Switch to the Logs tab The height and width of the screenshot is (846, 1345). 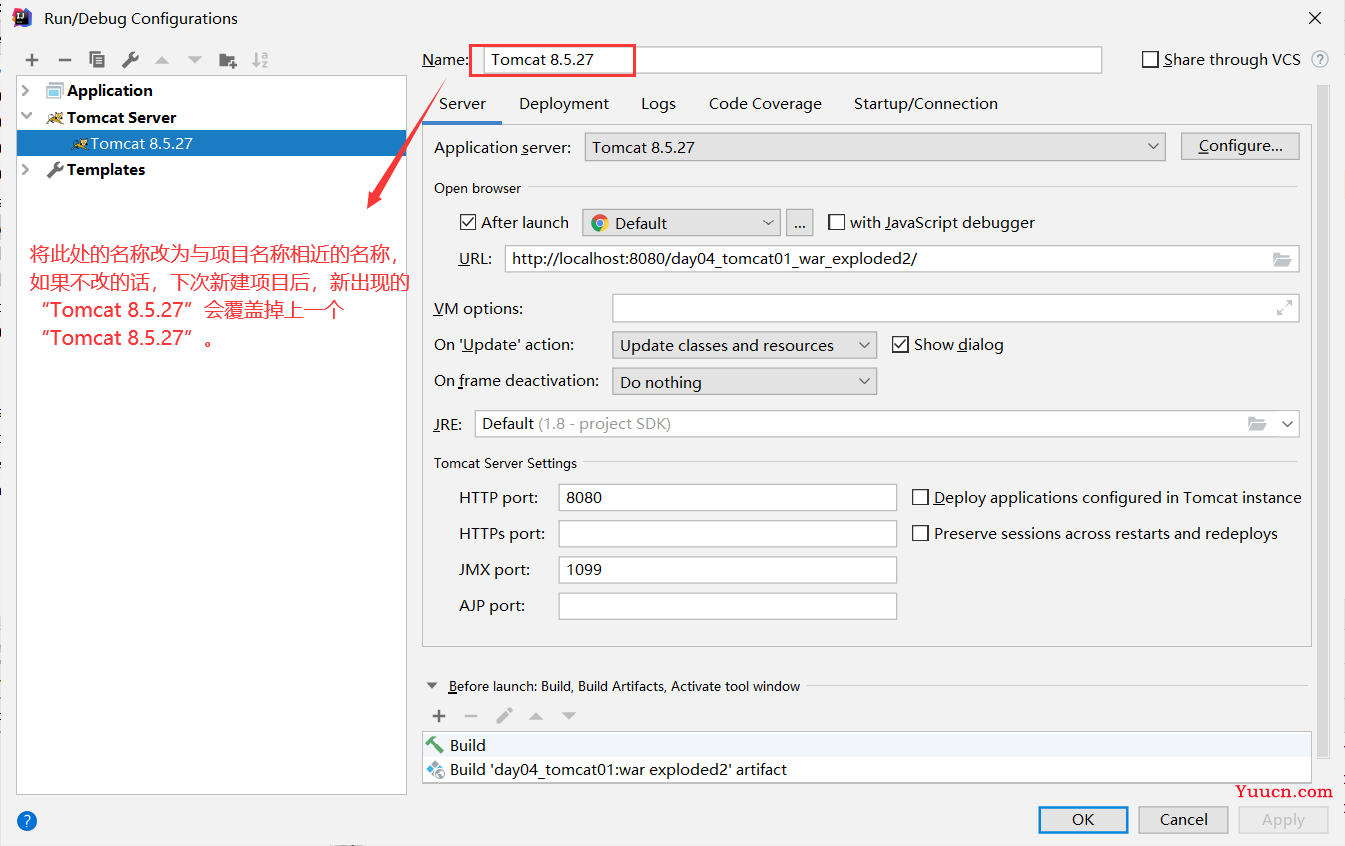(658, 104)
